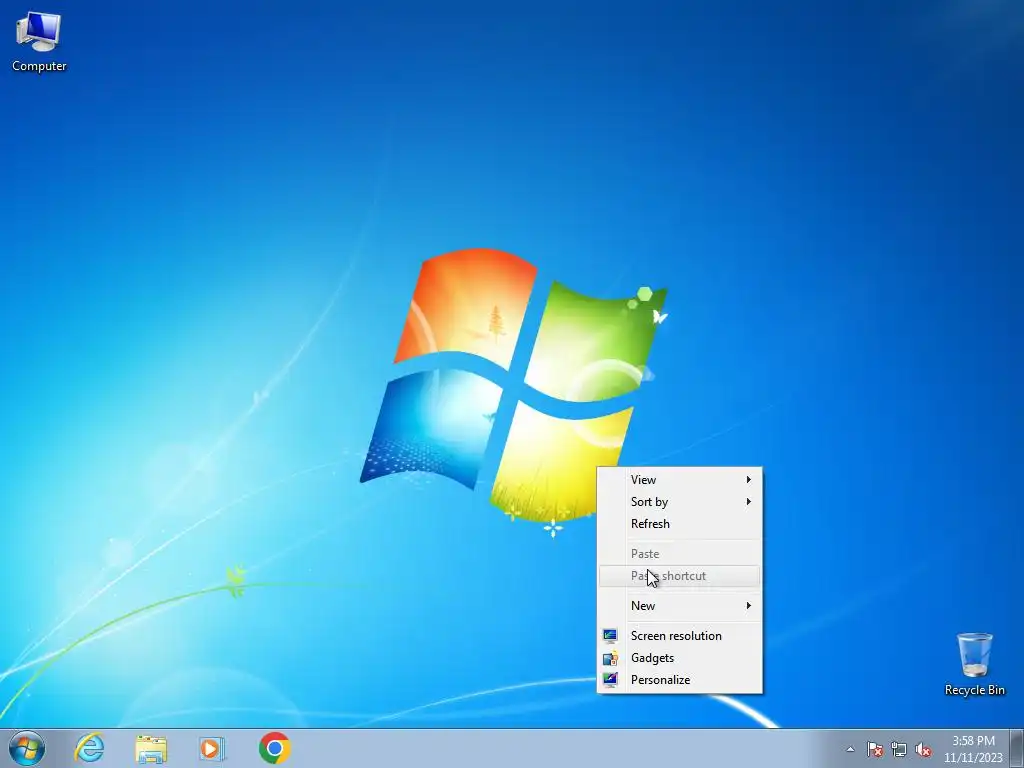This screenshot has height=768, width=1024.
Task: Click the Computer icon label text
Action: (39, 66)
